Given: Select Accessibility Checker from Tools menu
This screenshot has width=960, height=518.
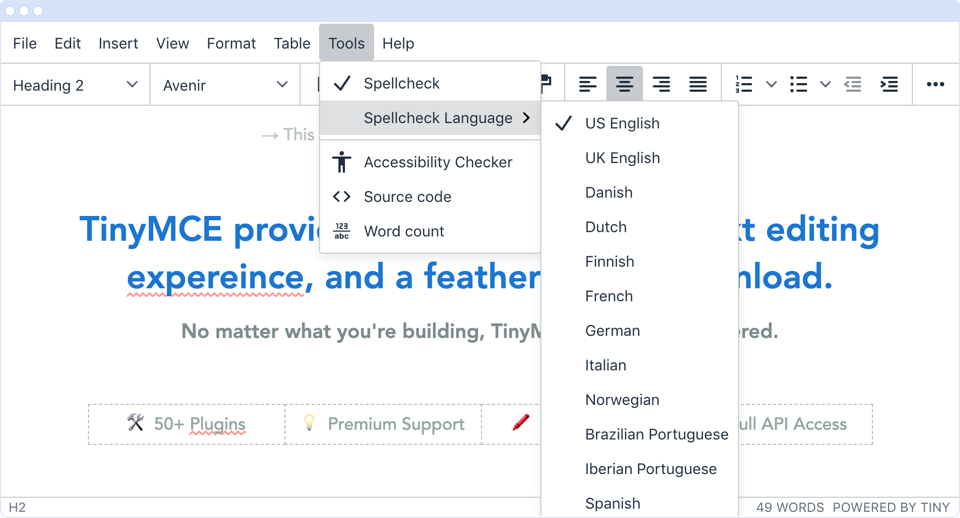Looking at the screenshot, I should [x=430, y=162].
